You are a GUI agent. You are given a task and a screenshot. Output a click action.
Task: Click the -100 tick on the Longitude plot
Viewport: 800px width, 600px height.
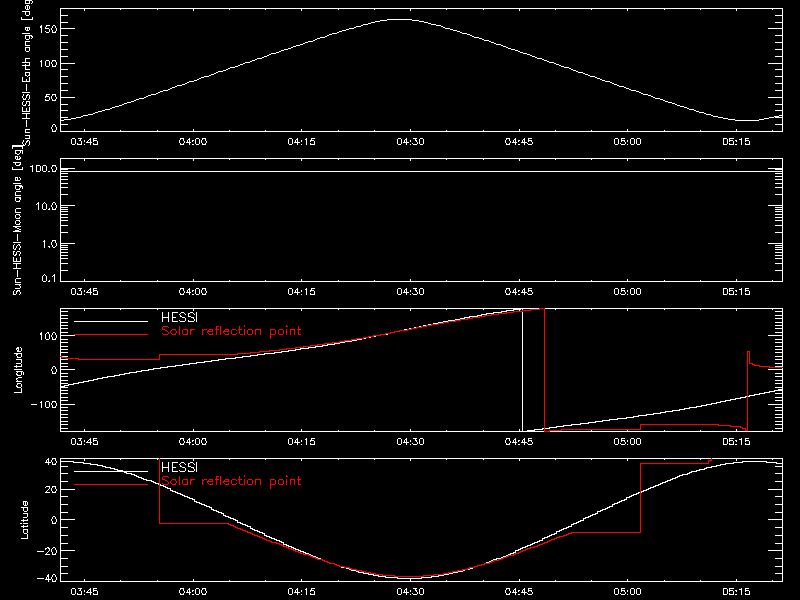point(45,404)
